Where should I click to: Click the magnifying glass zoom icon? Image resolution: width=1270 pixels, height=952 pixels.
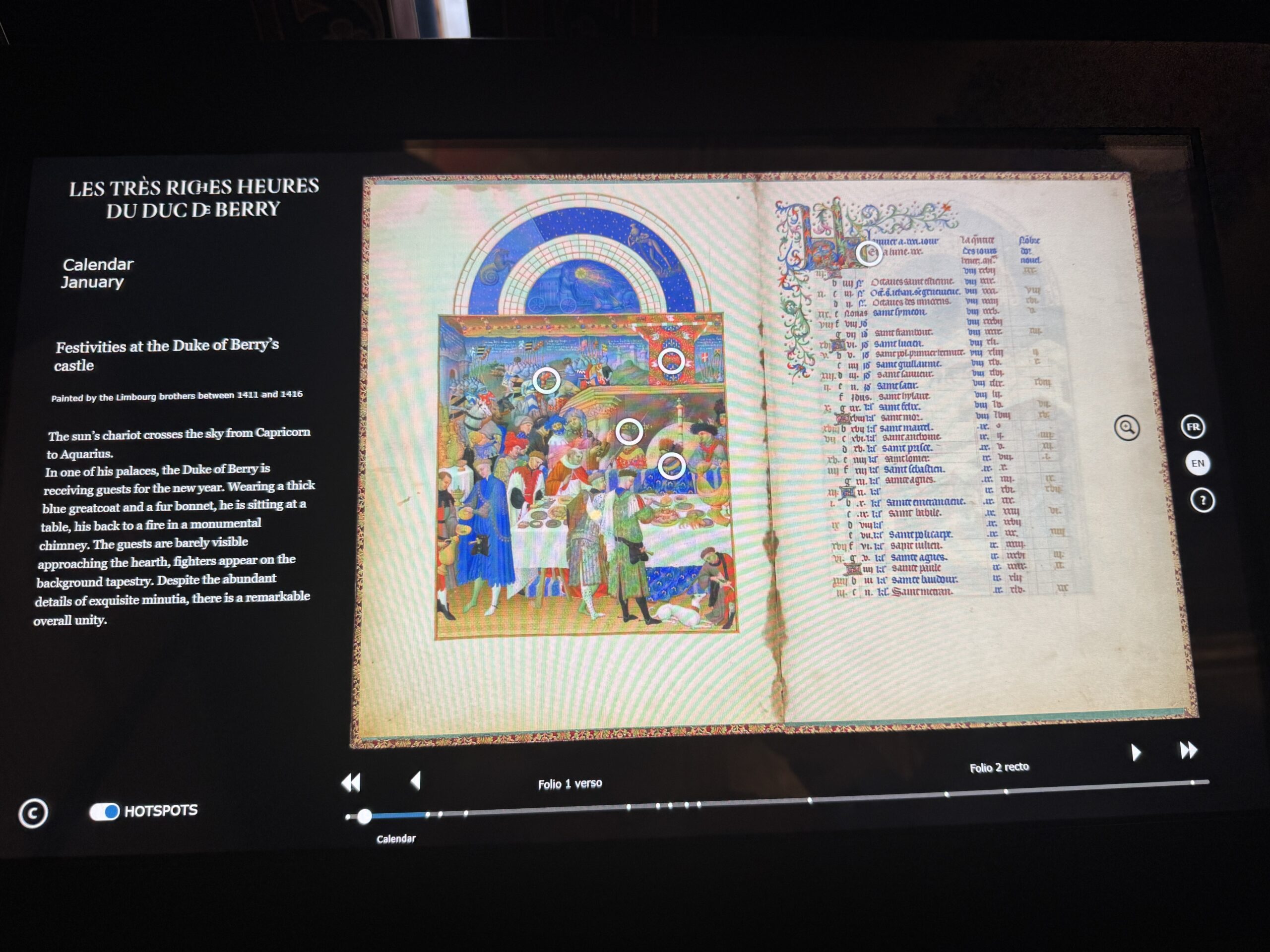point(1127,428)
